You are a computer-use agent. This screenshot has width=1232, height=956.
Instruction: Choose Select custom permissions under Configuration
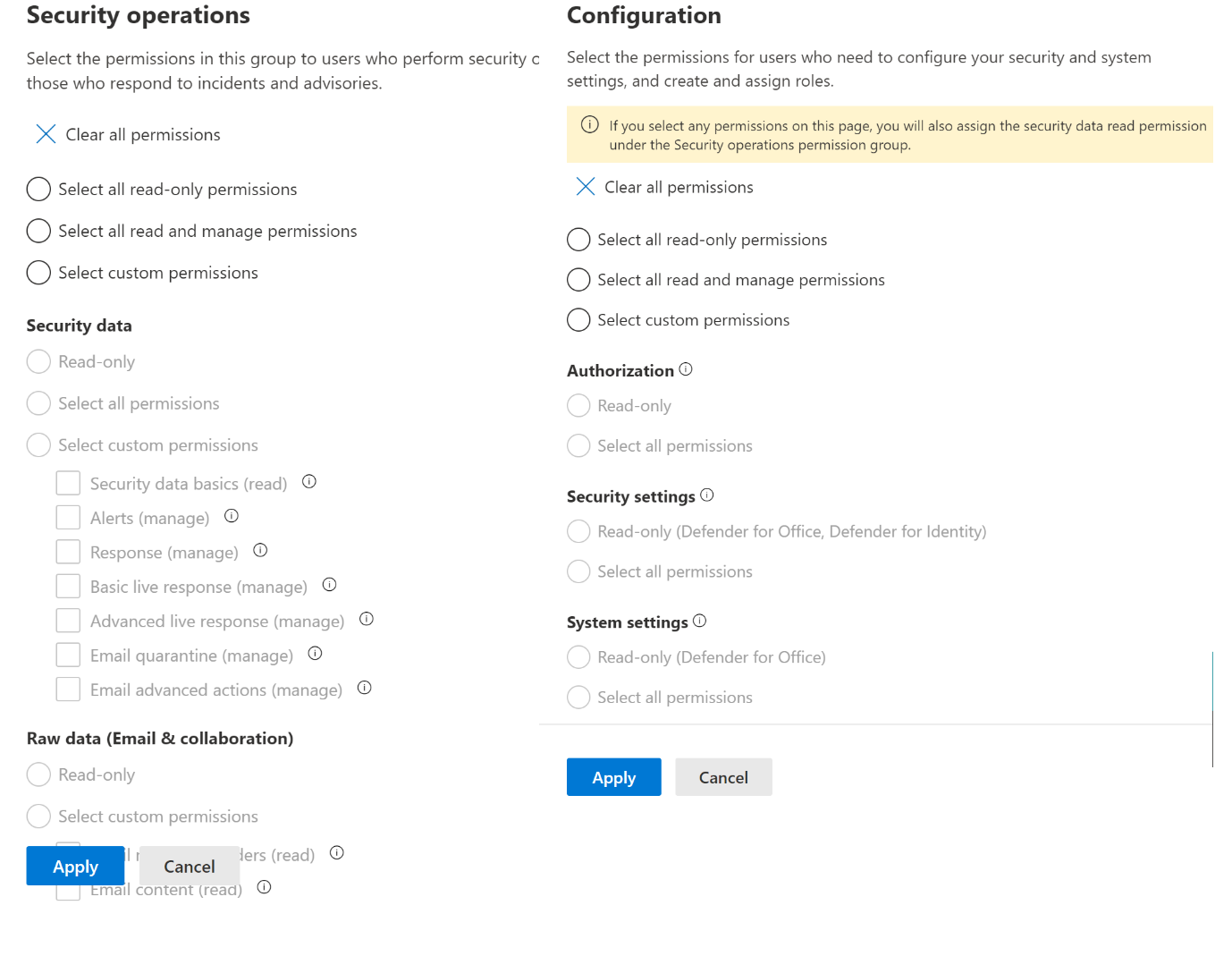(x=578, y=320)
